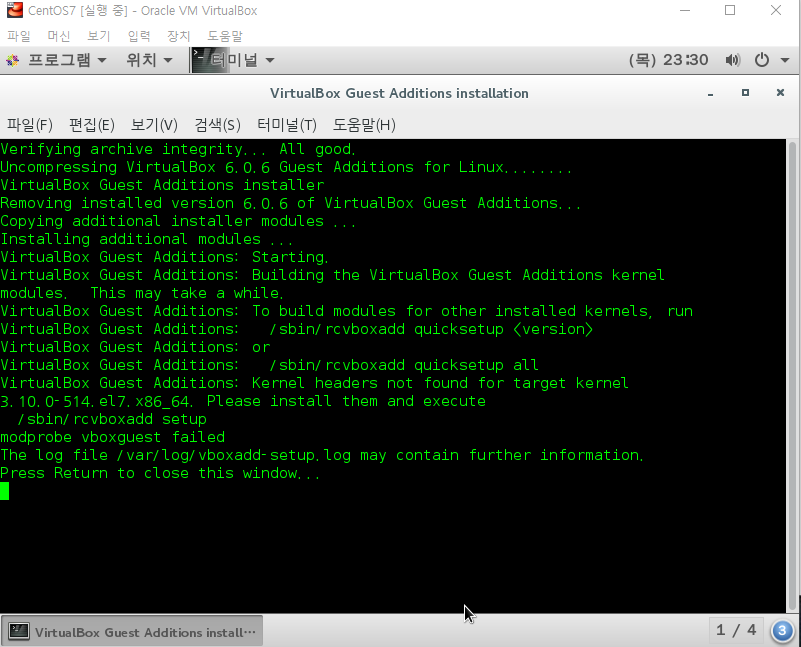This screenshot has width=801, height=647.
Task: Click the text 'modprobe vboxguest failed'
Action: (112, 437)
